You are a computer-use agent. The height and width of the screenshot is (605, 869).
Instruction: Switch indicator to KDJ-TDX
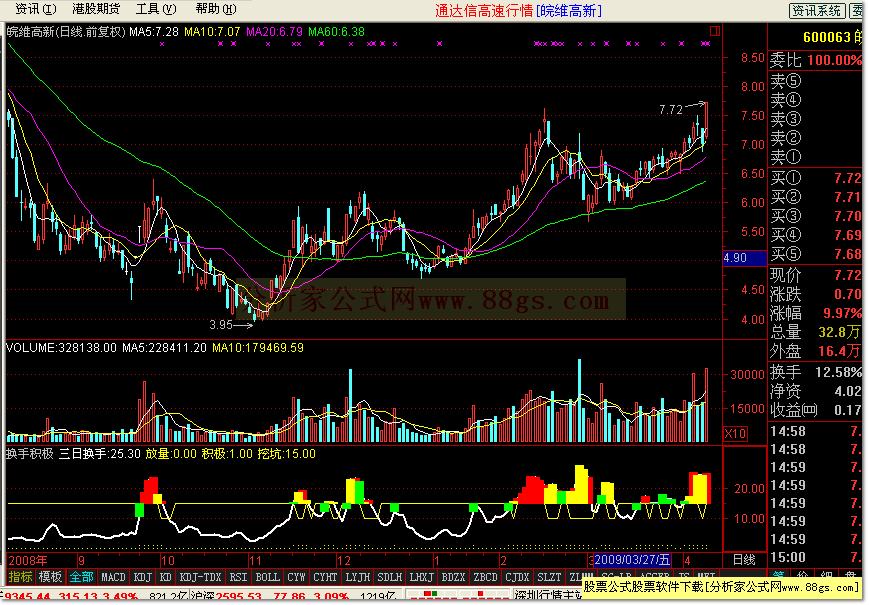[200, 577]
